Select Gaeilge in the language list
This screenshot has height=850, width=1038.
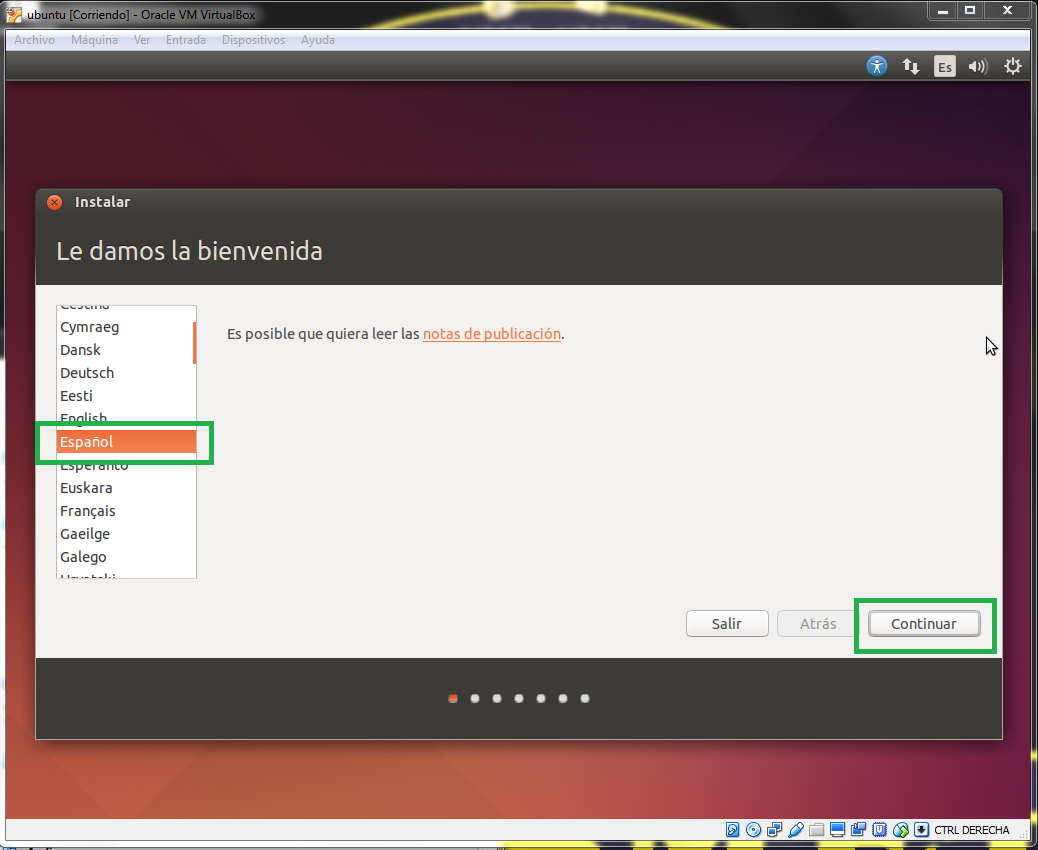click(124, 534)
